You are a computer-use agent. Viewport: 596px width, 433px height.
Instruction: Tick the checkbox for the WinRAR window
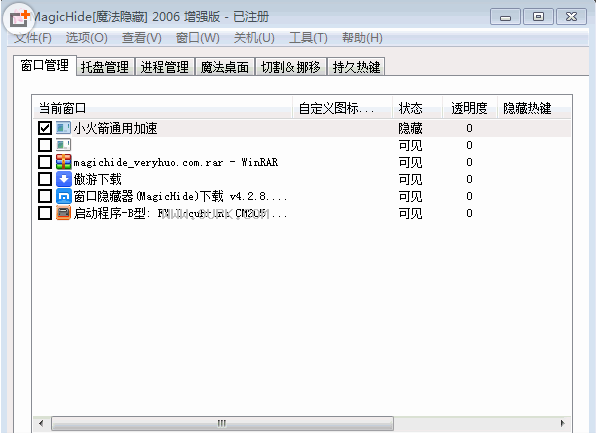(x=45, y=162)
